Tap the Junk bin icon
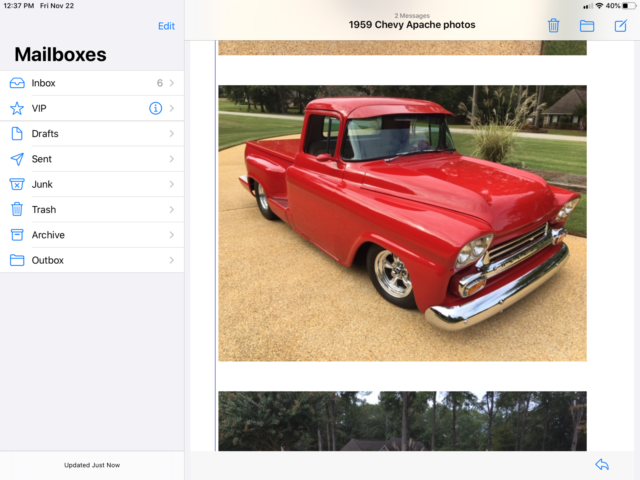The width and height of the screenshot is (640, 480). tap(17, 184)
